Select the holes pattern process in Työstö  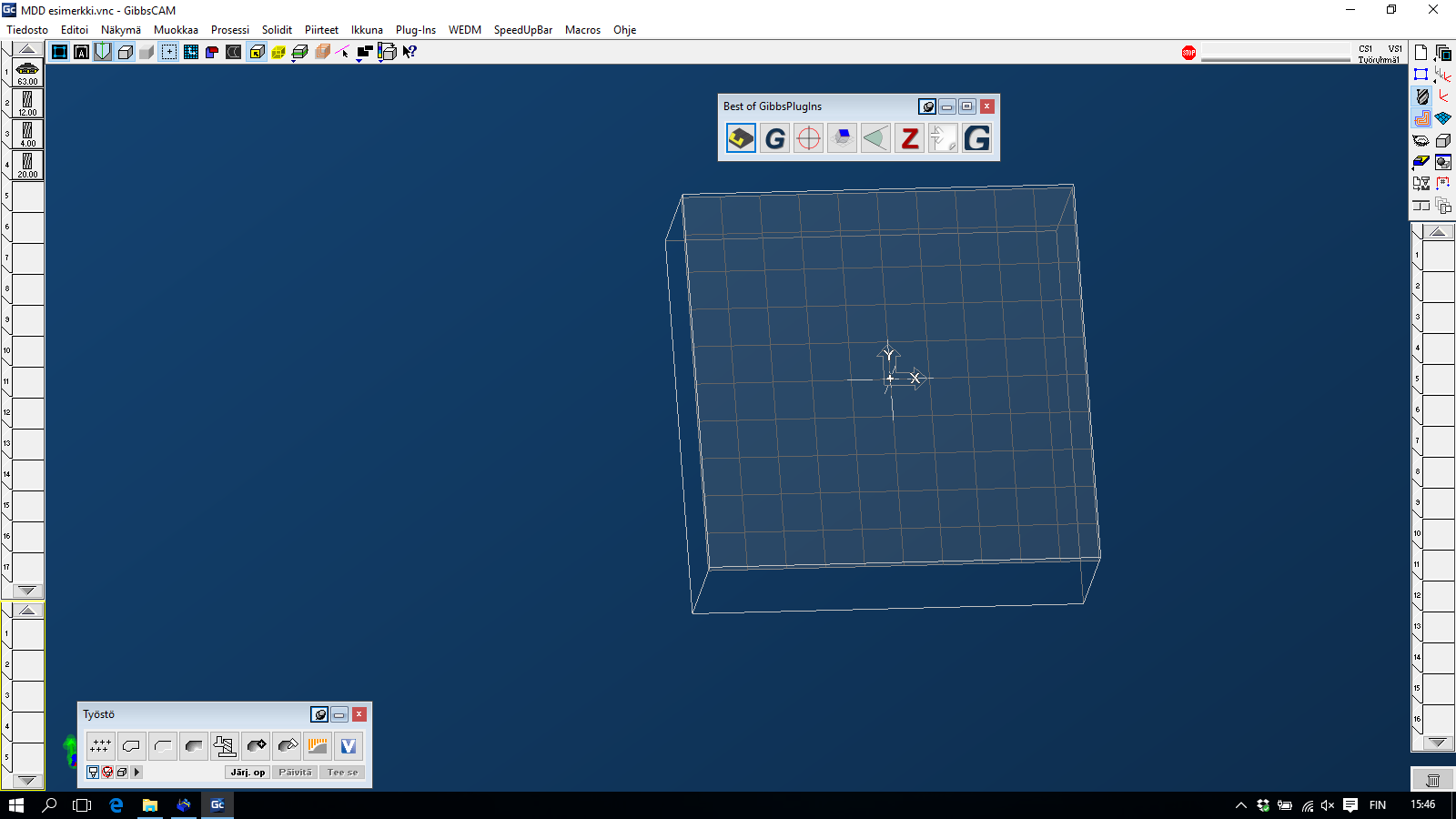pyautogui.click(x=100, y=746)
